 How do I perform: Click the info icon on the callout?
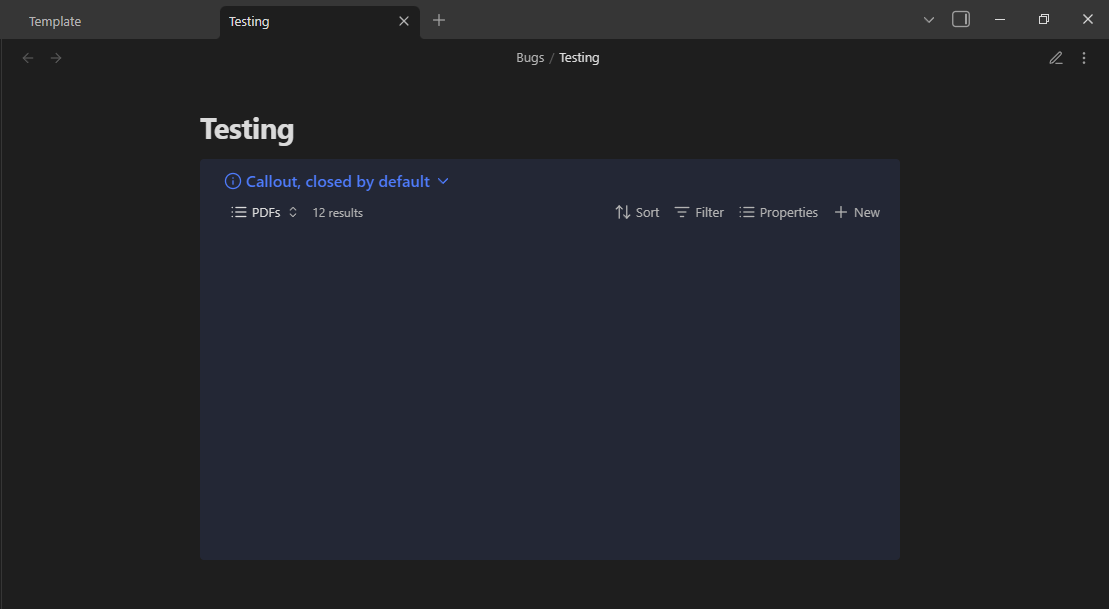coord(233,181)
